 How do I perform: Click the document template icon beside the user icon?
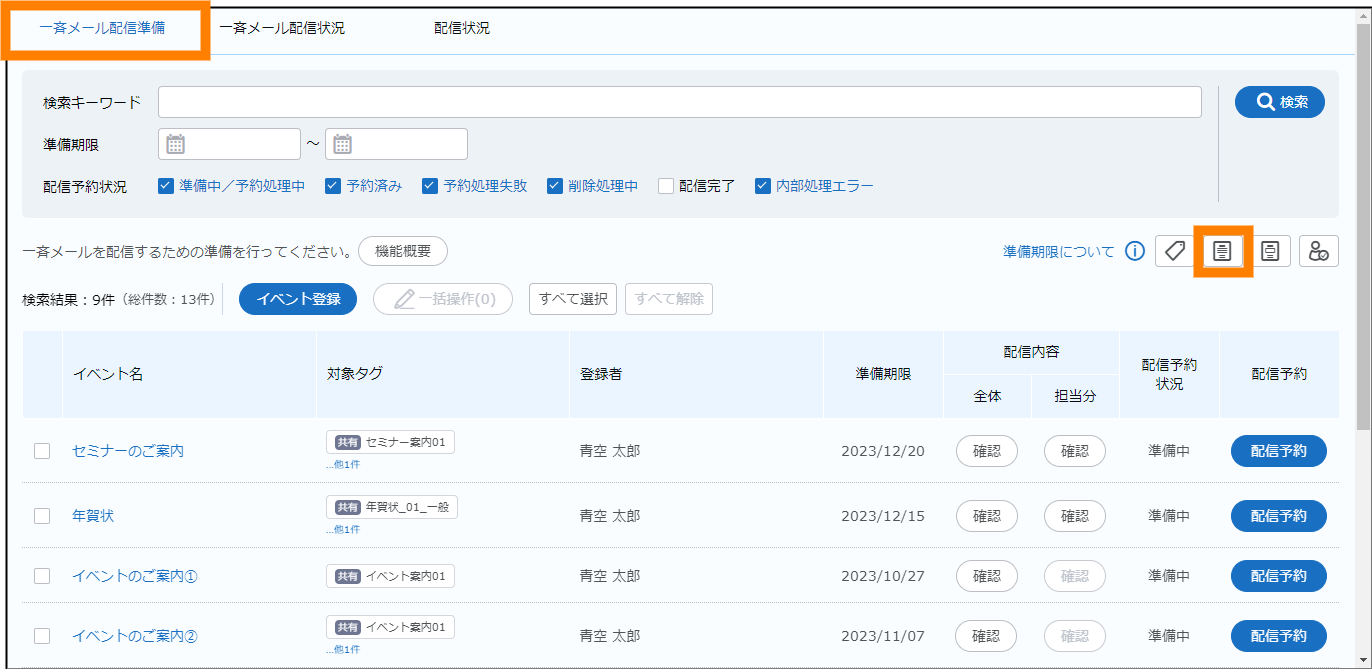tap(1270, 251)
